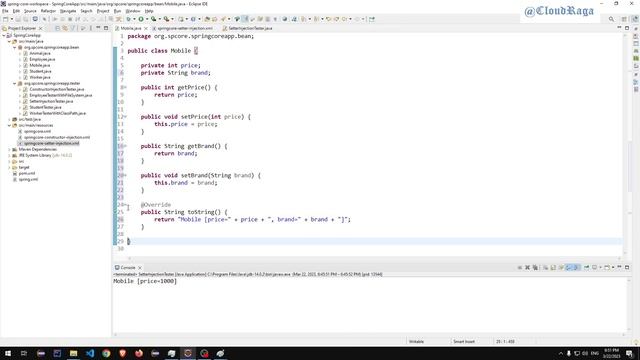Open Visual Studio Code from taskbar

(x=90, y=353)
